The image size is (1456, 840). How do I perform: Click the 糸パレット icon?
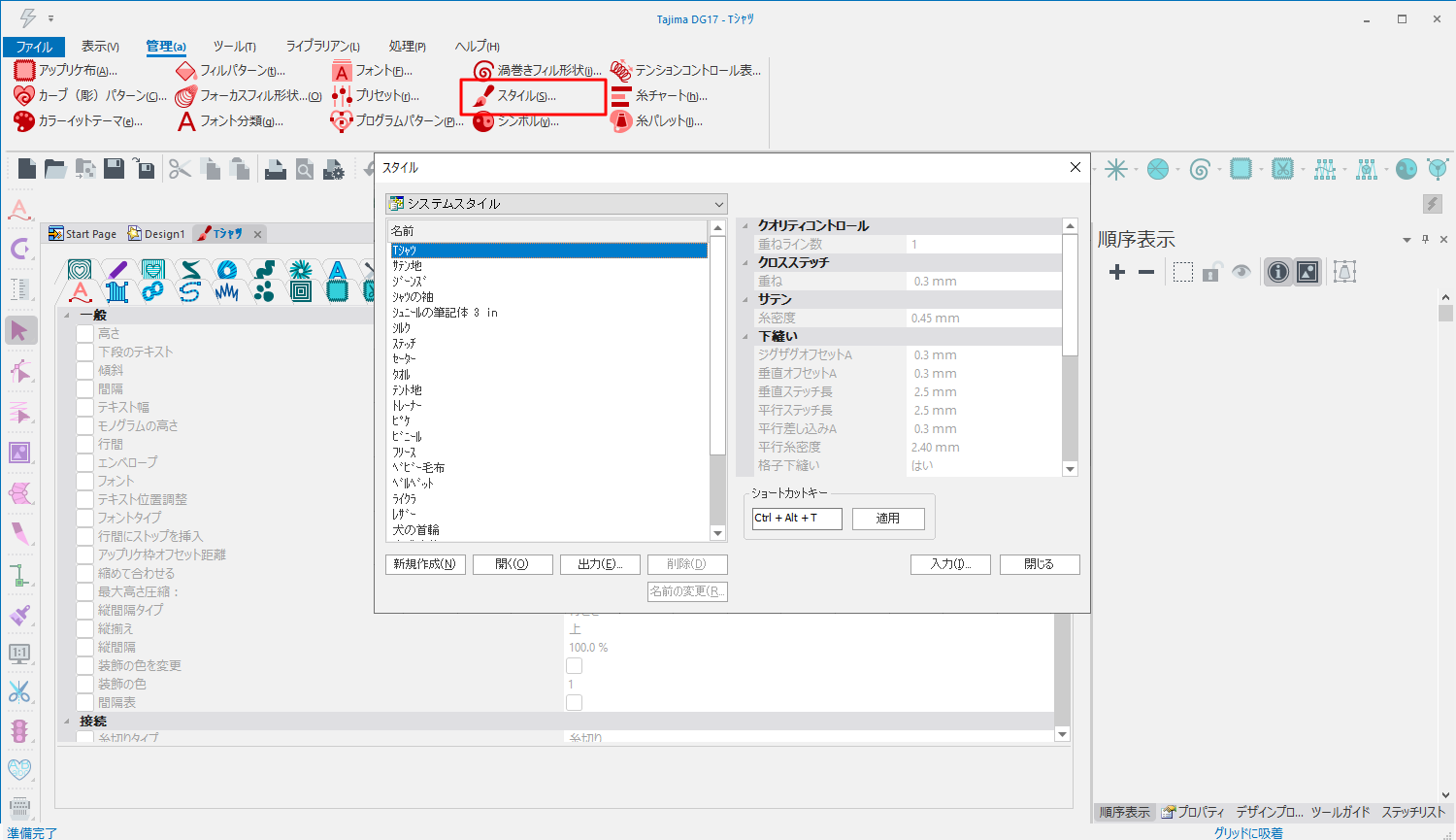[x=621, y=121]
